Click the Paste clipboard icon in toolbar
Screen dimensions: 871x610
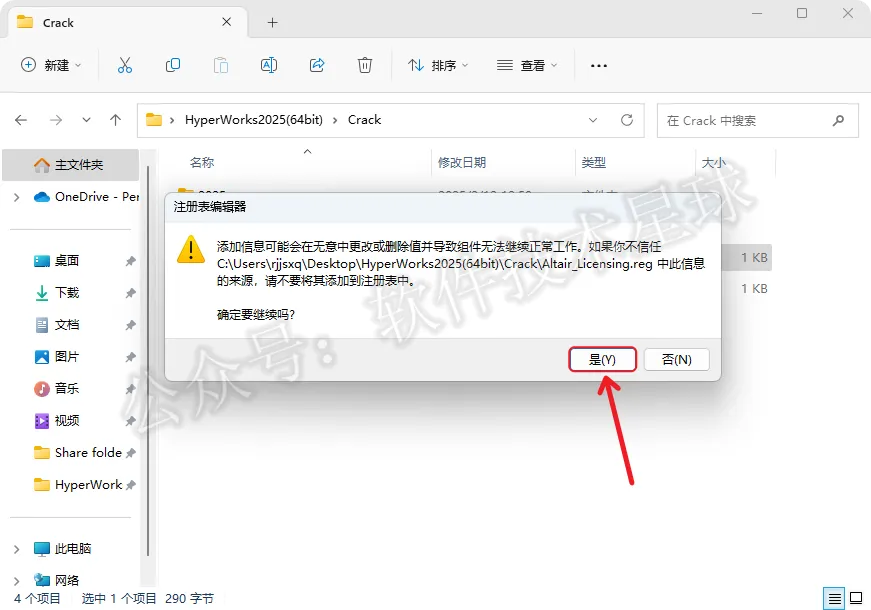pyautogui.click(x=221, y=66)
